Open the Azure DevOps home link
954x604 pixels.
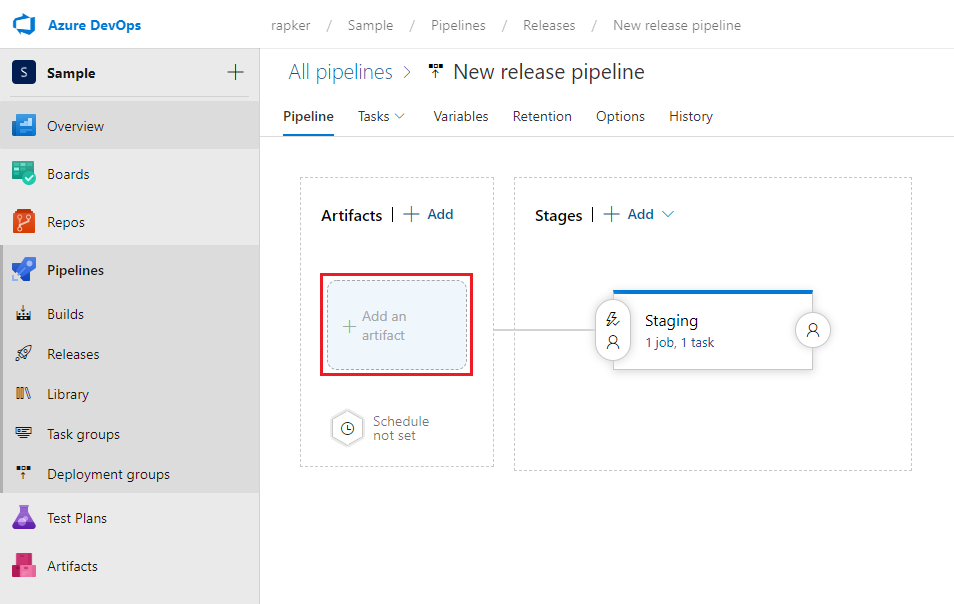point(94,25)
